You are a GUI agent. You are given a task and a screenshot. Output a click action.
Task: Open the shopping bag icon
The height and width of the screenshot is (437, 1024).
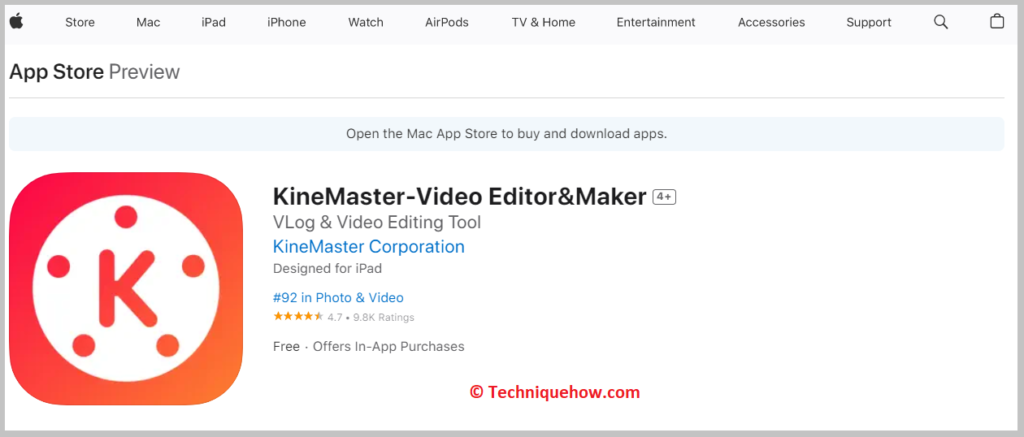coord(997,22)
